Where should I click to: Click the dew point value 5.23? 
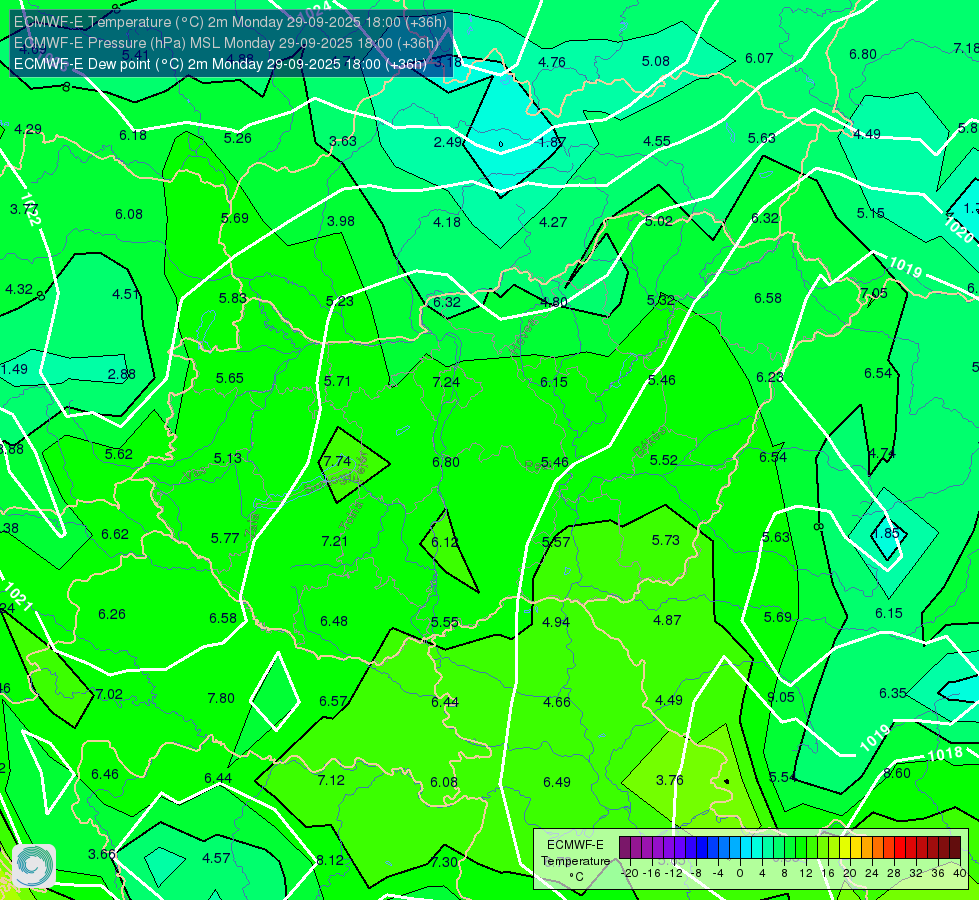pos(340,301)
